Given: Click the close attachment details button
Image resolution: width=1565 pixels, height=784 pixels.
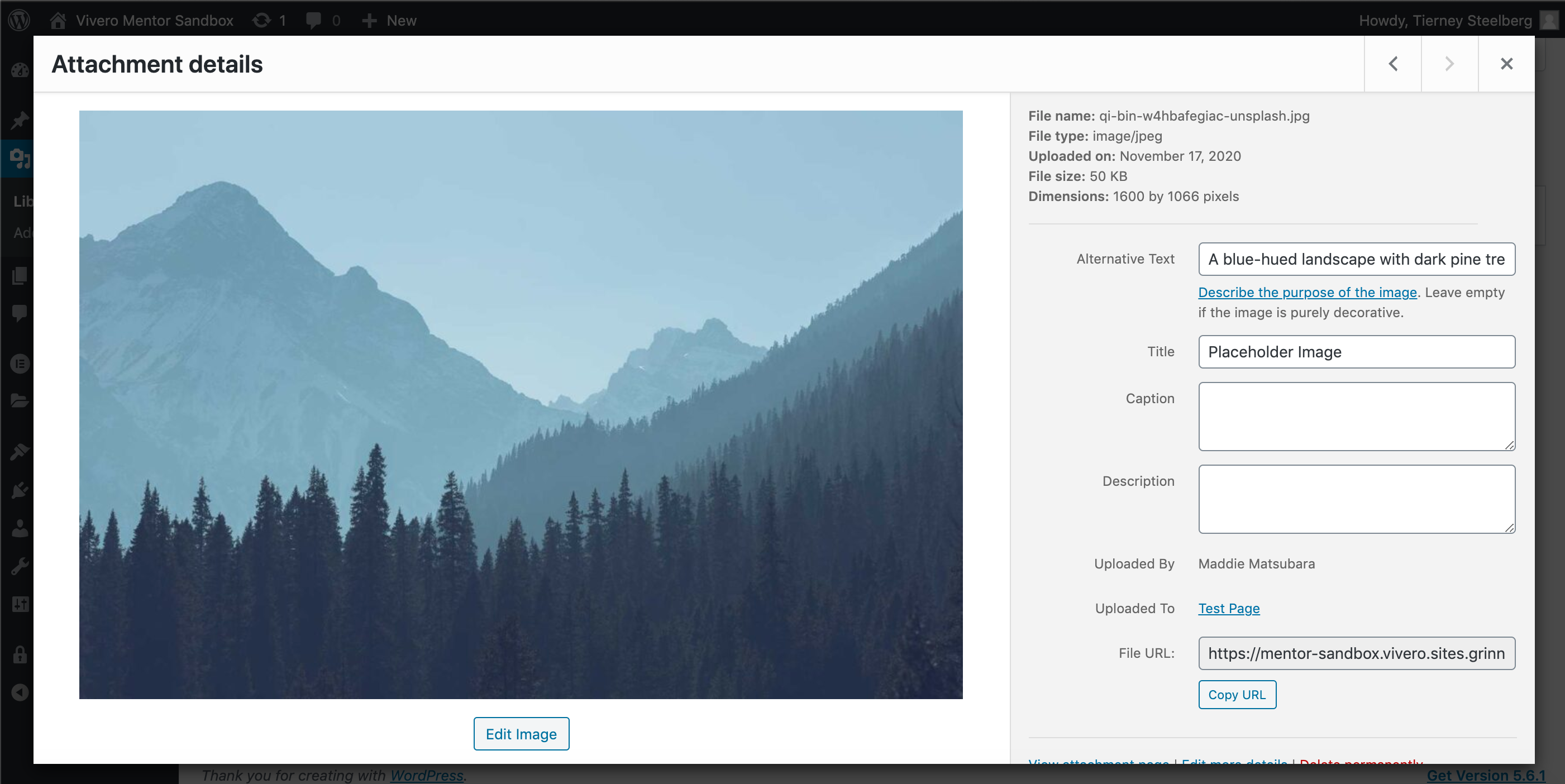Looking at the screenshot, I should 1505,64.
